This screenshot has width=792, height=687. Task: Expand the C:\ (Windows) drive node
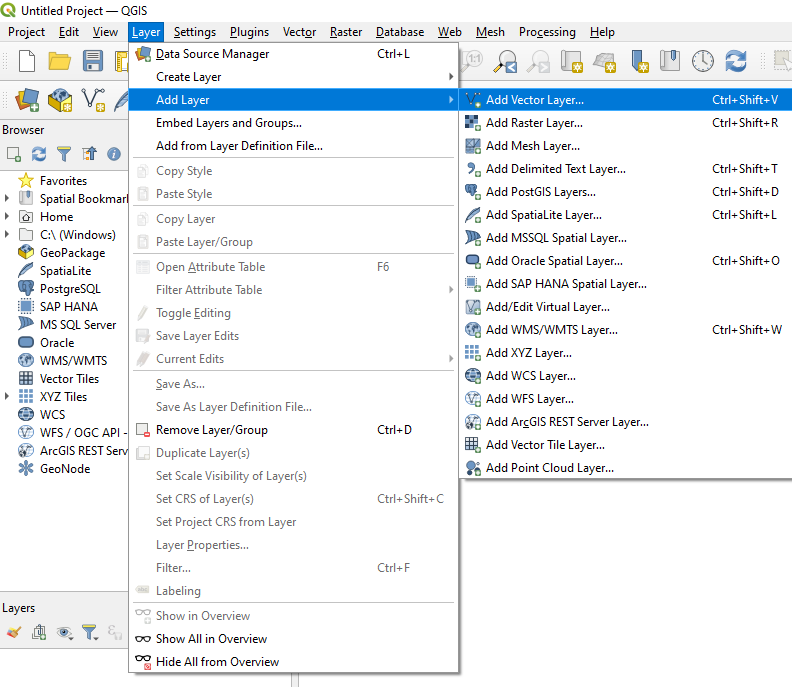point(7,234)
